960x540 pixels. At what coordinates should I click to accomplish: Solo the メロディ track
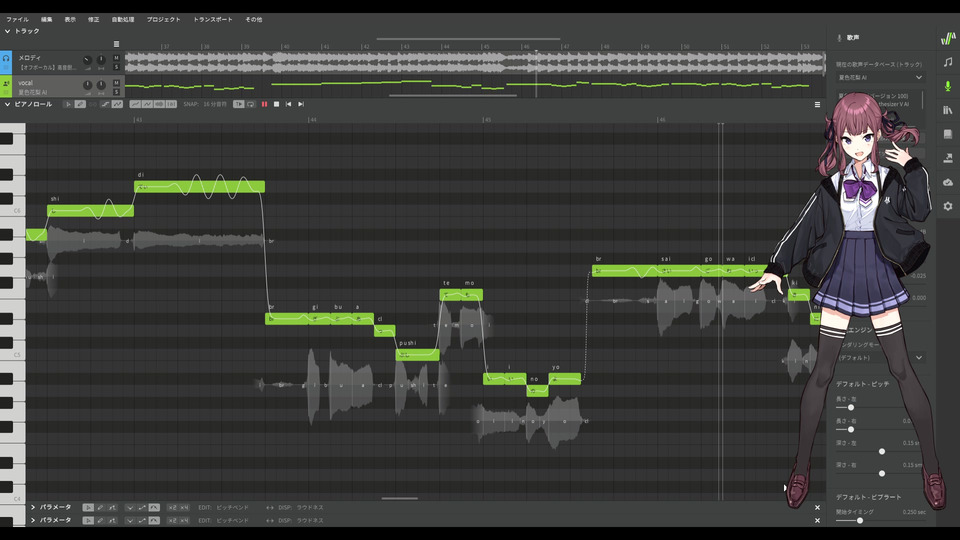(116, 67)
